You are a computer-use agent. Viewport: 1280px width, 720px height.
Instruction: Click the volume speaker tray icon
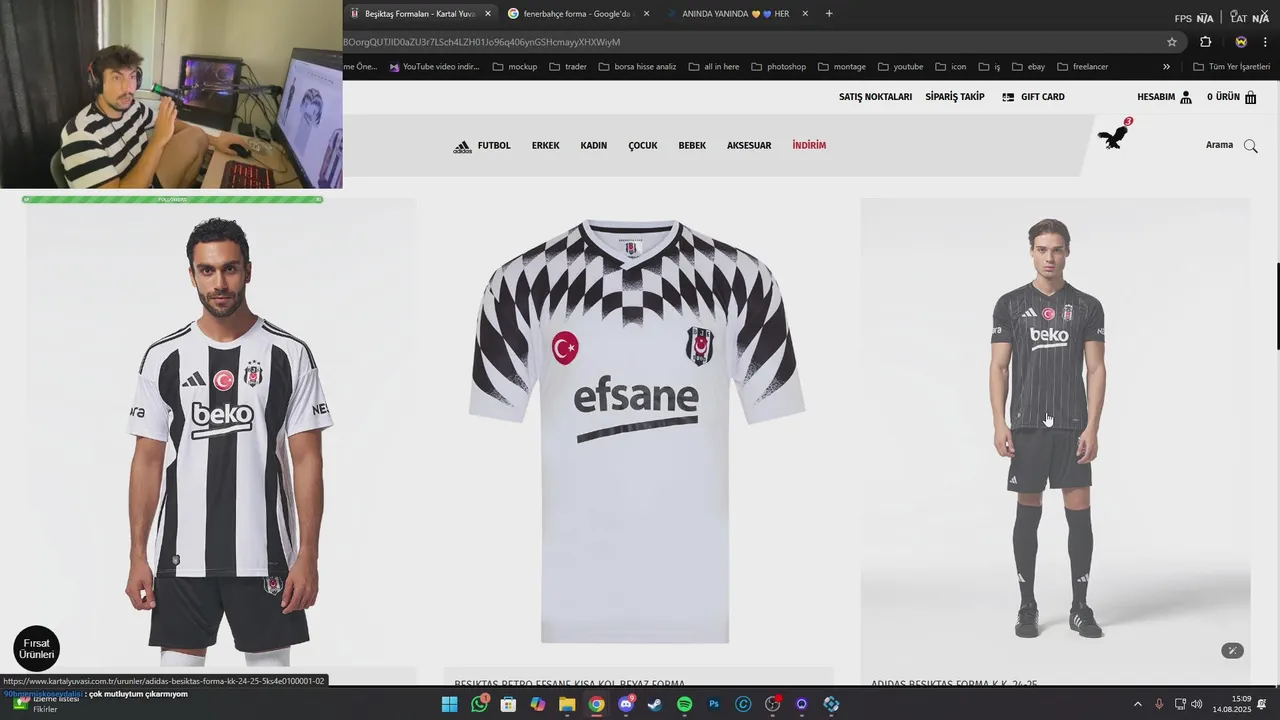tap(1197, 704)
